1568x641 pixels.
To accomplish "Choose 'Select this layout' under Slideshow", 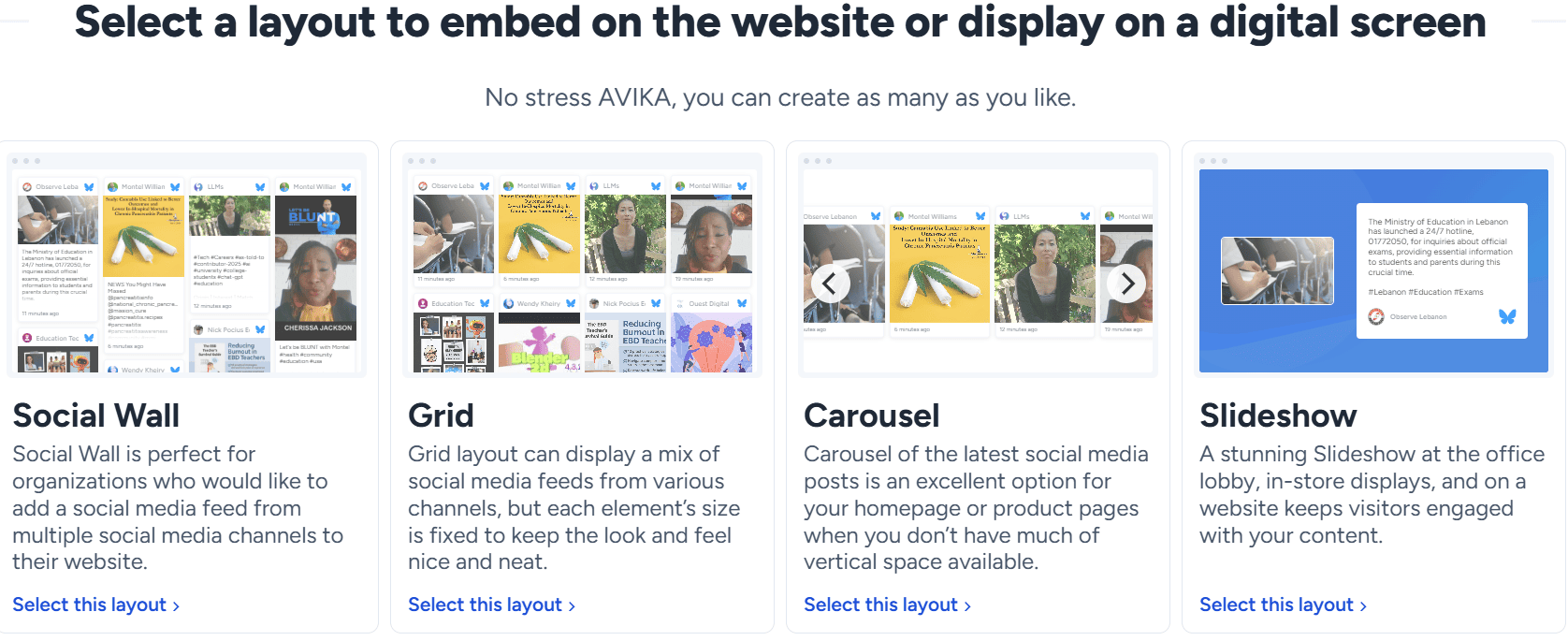I will [1283, 605].
